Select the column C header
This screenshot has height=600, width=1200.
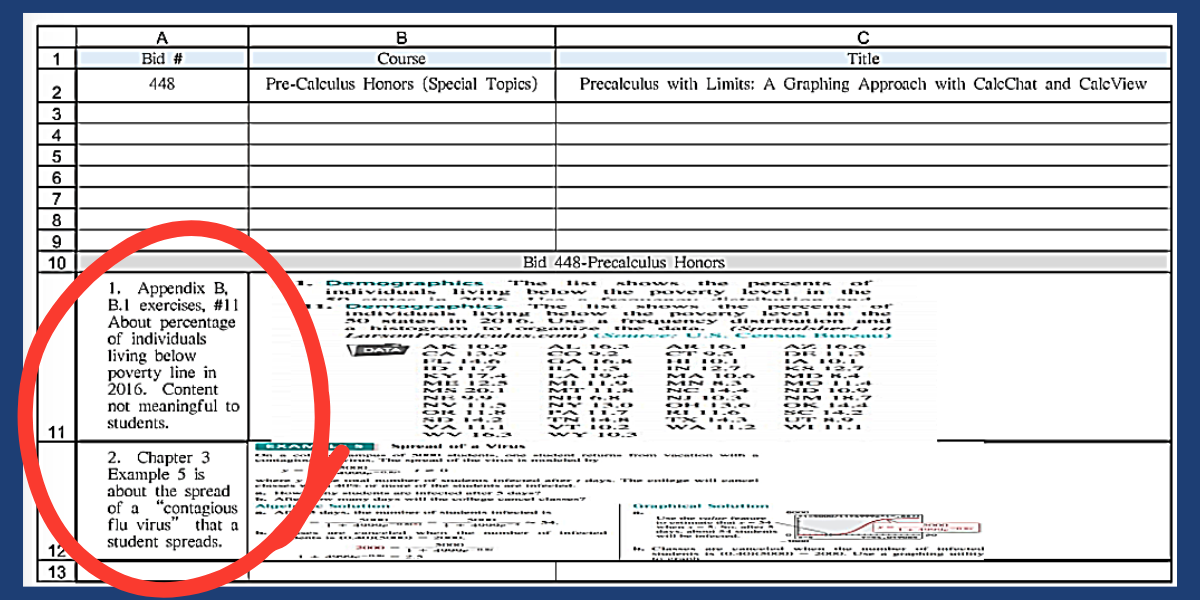pyautogui.click(x=863, y=37)
